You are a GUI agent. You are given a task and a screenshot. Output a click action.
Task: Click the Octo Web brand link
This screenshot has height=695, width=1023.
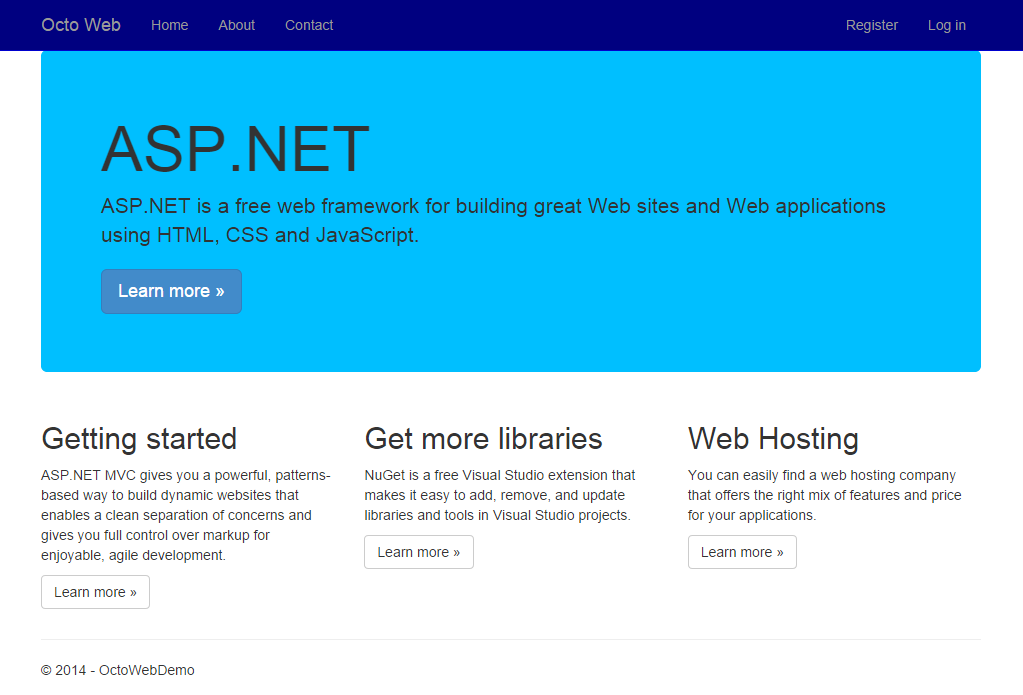coord(80,25)
